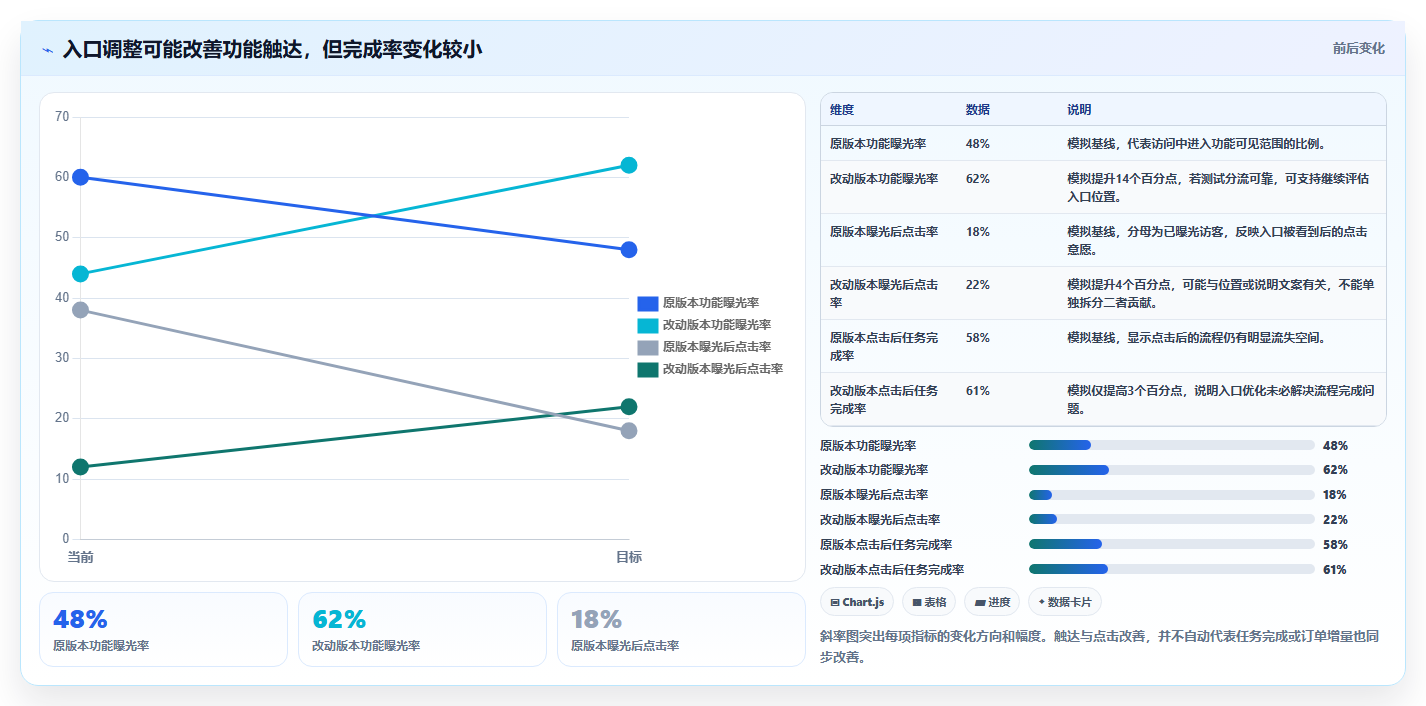
Task: Click the gray data point at 当前 (38)
Action: [80, 310]
